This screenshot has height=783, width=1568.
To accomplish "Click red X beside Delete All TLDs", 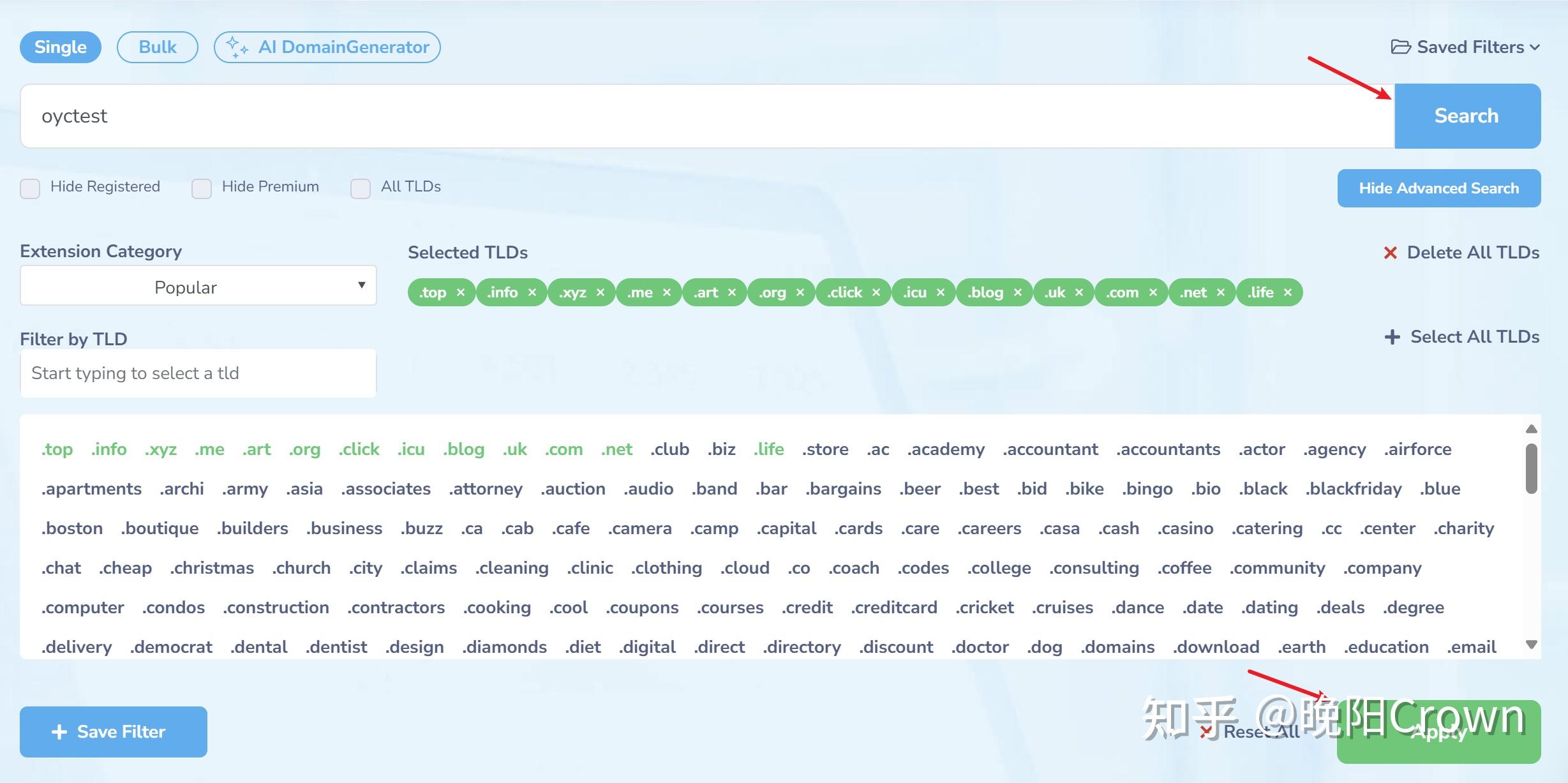I will (x=1390, y=253).
